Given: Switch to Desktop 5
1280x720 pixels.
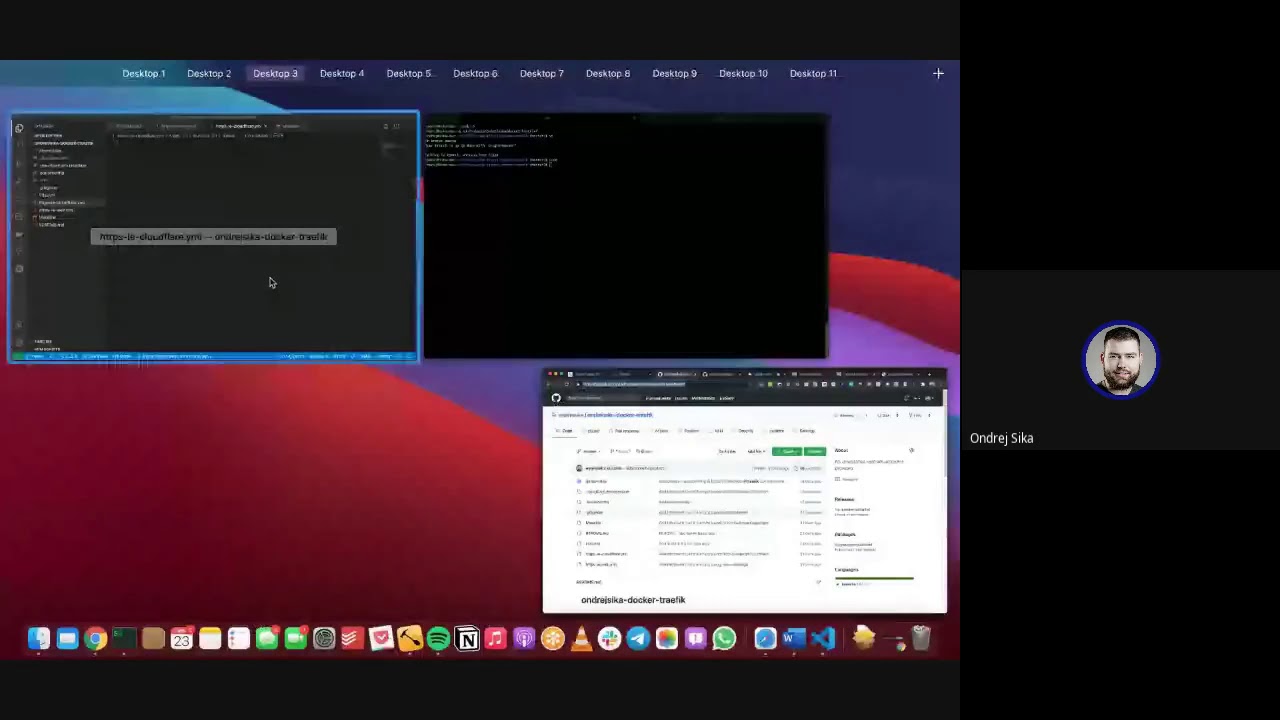Looking at the screenshot, I should [409, 73].
